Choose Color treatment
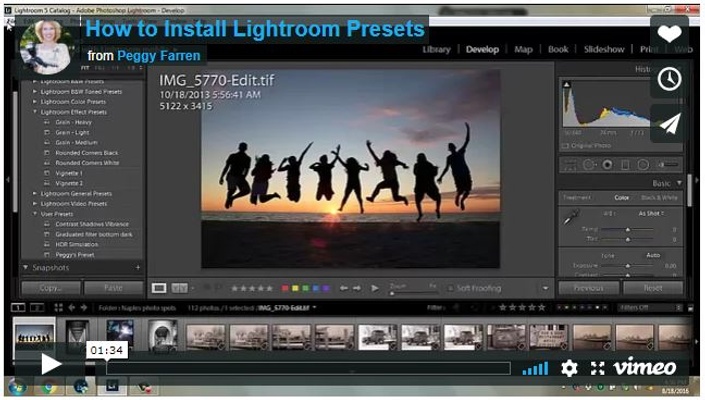 (621, 198)
